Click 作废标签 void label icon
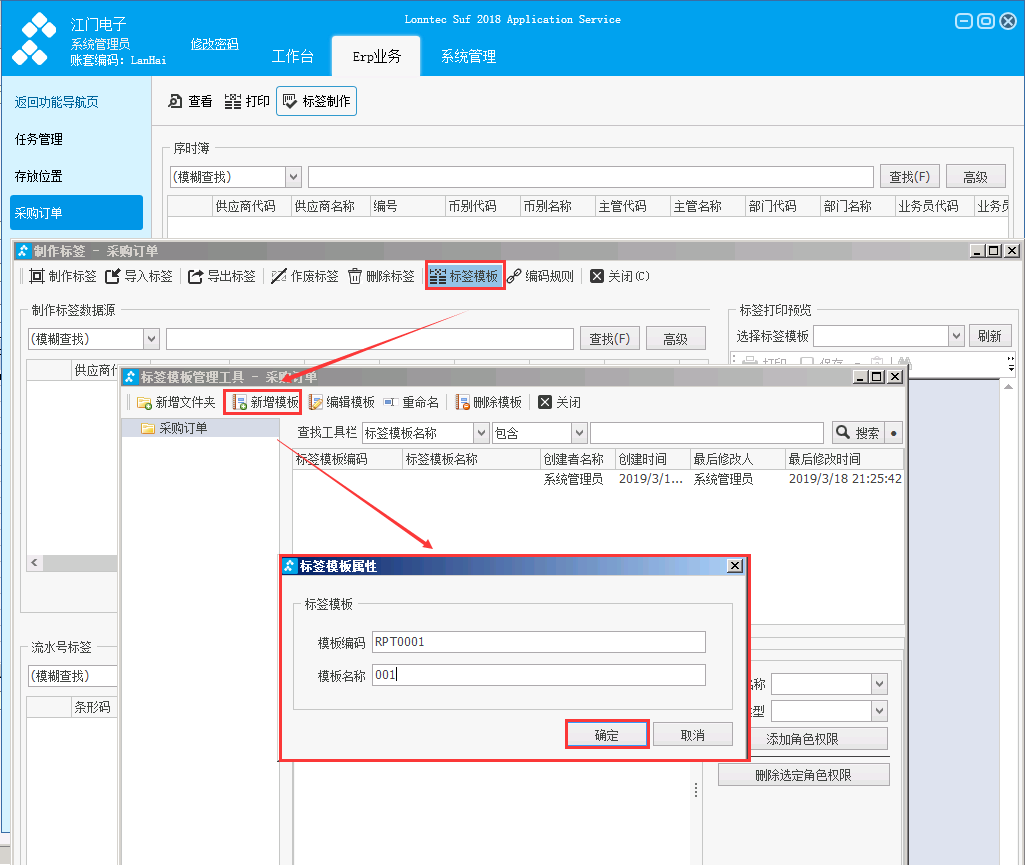This screenshot has height=865, width=1025. [x=278, y=276]
